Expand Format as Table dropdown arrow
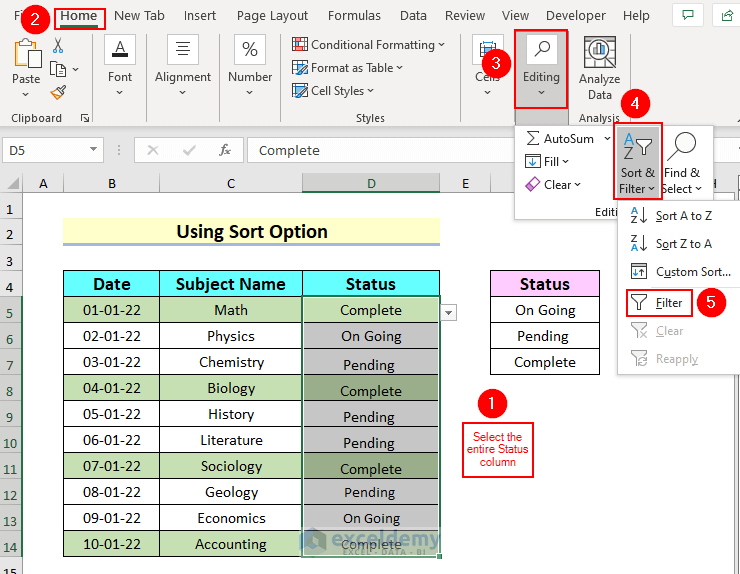 pyautogui.click(x=400, y=68)
